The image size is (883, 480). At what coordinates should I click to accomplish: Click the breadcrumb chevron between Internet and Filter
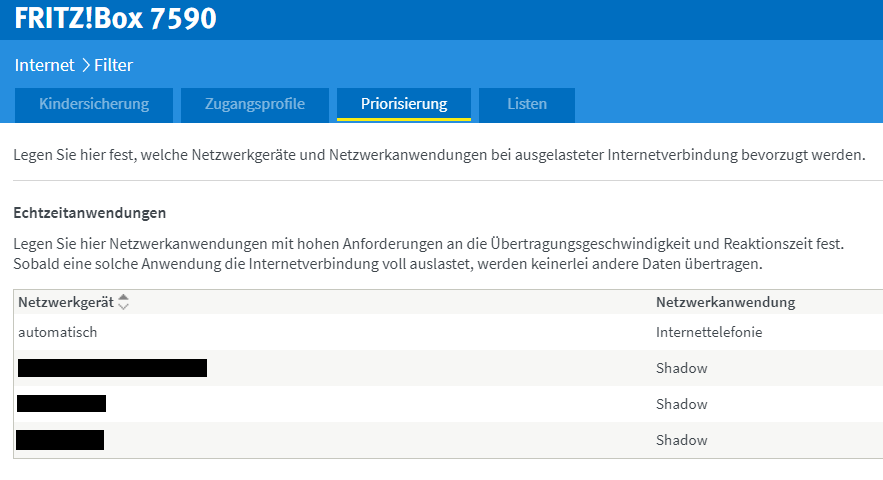click(x=86, y=65)
